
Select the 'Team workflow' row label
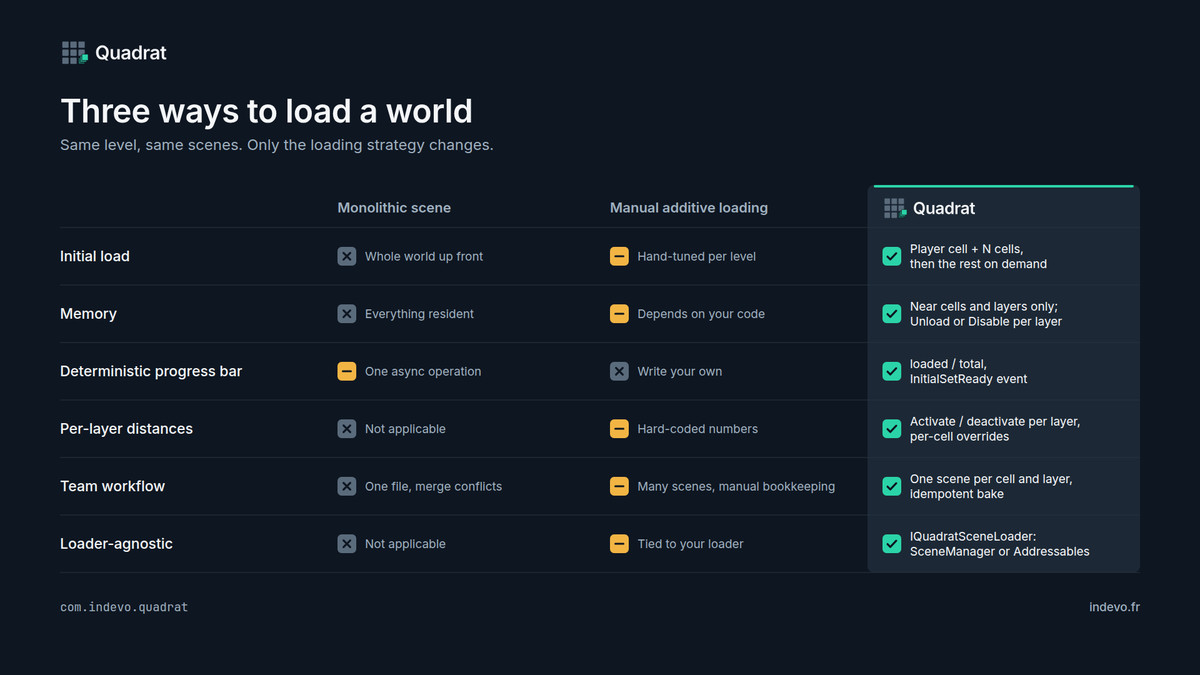(112, 486)
